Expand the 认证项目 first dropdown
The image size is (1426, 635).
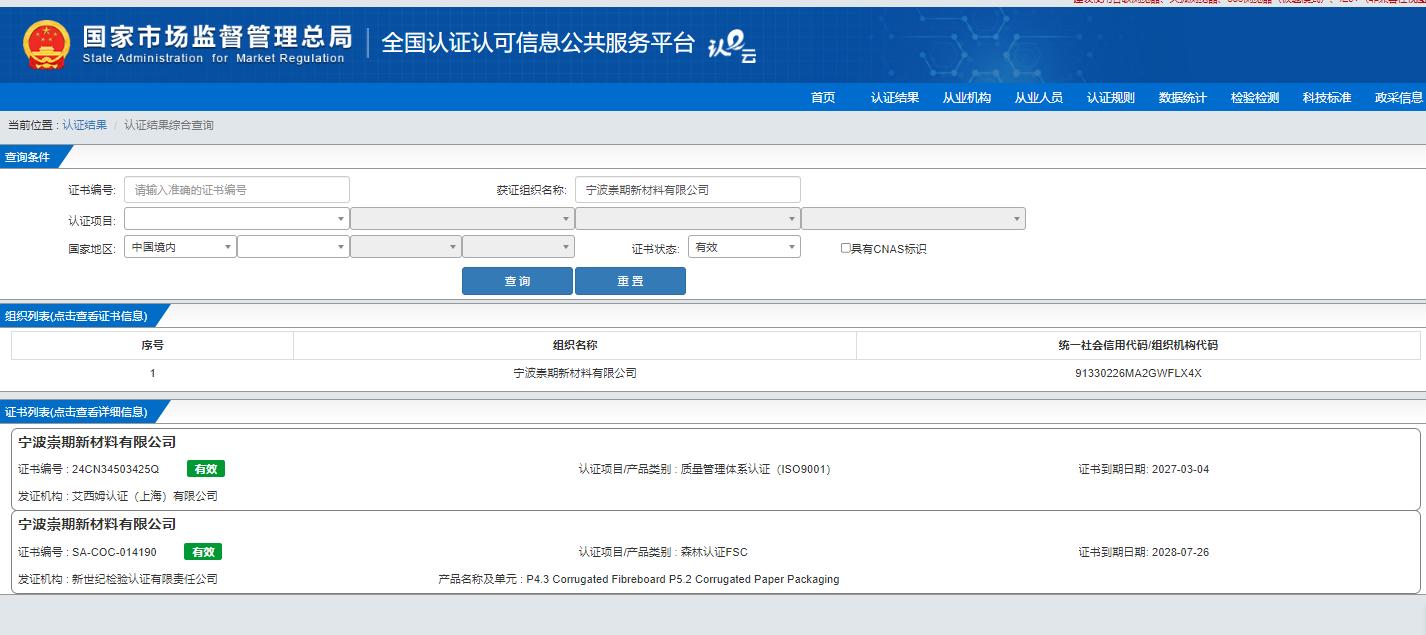pos(236,219)
